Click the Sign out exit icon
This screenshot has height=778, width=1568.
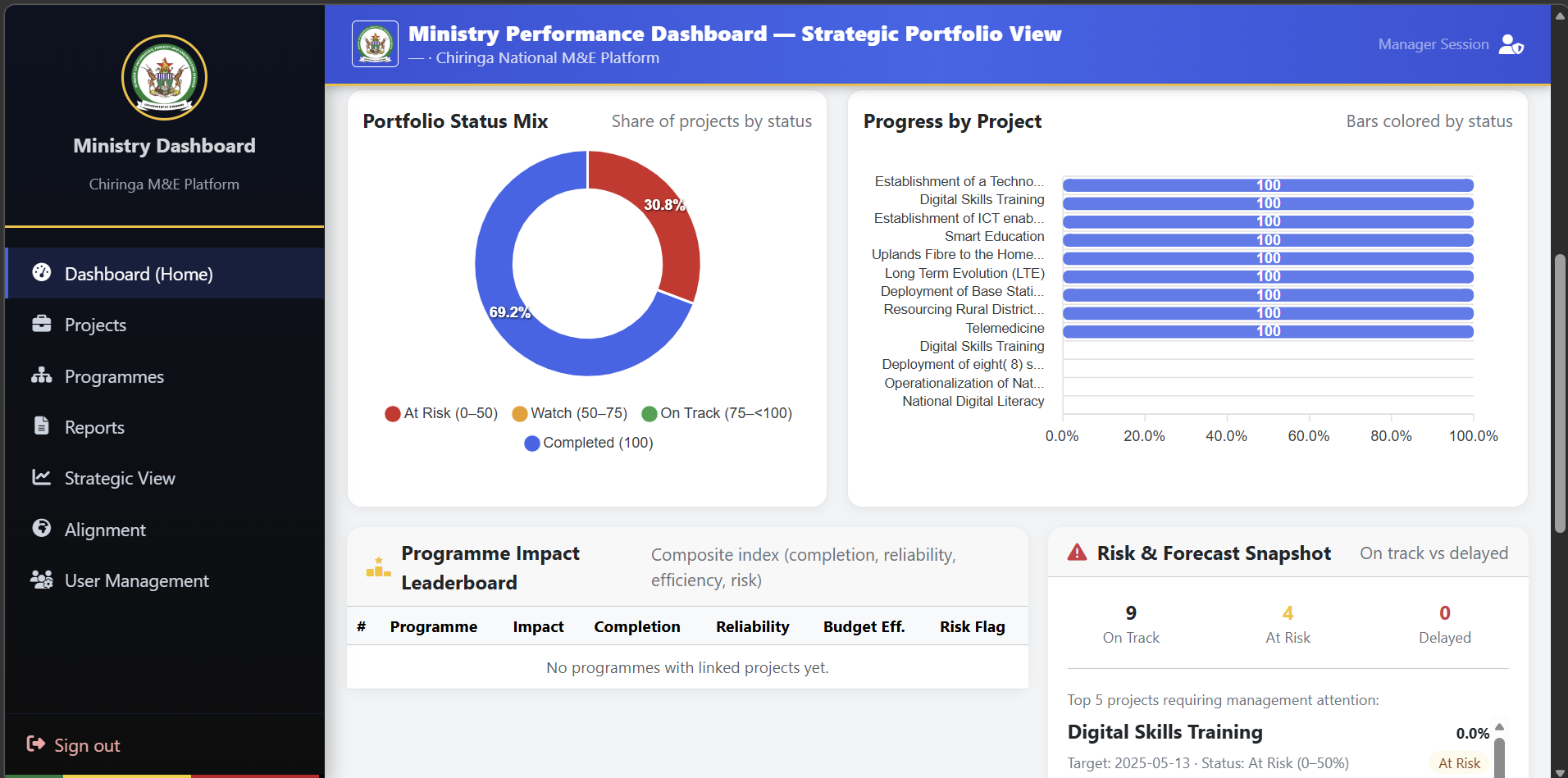[34, 744]
